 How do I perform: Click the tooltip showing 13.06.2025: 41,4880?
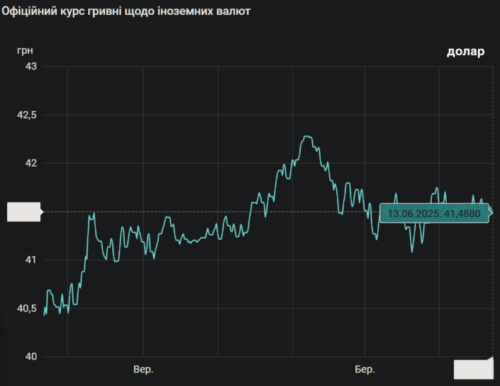(x=434, y=213)
